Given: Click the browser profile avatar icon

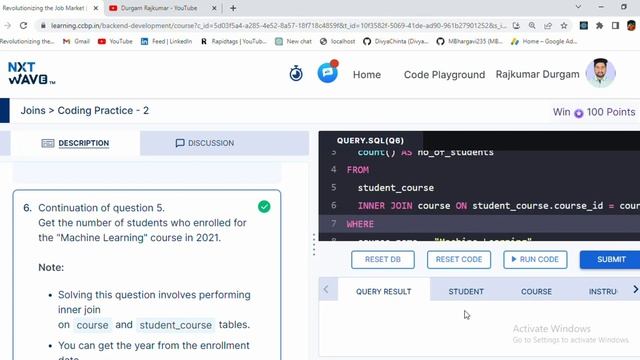Looking at the screenshot, I should (631, 25).
